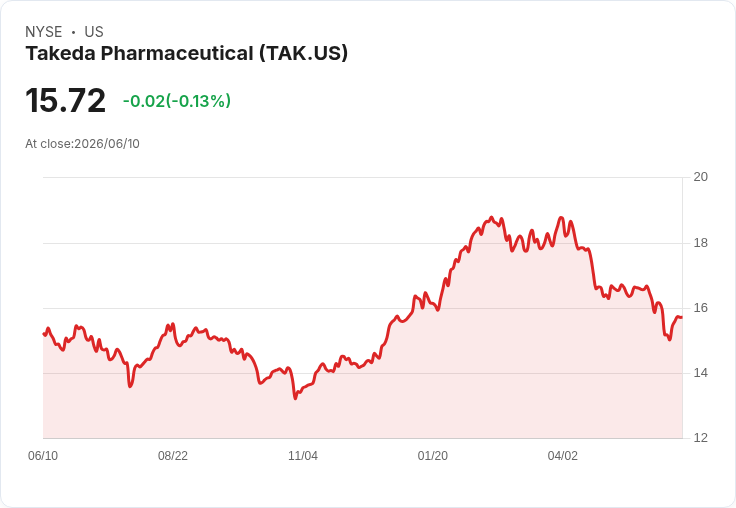Click the NYSE exchange label
Screen dimensions: 736x508
tap(44, 32)
